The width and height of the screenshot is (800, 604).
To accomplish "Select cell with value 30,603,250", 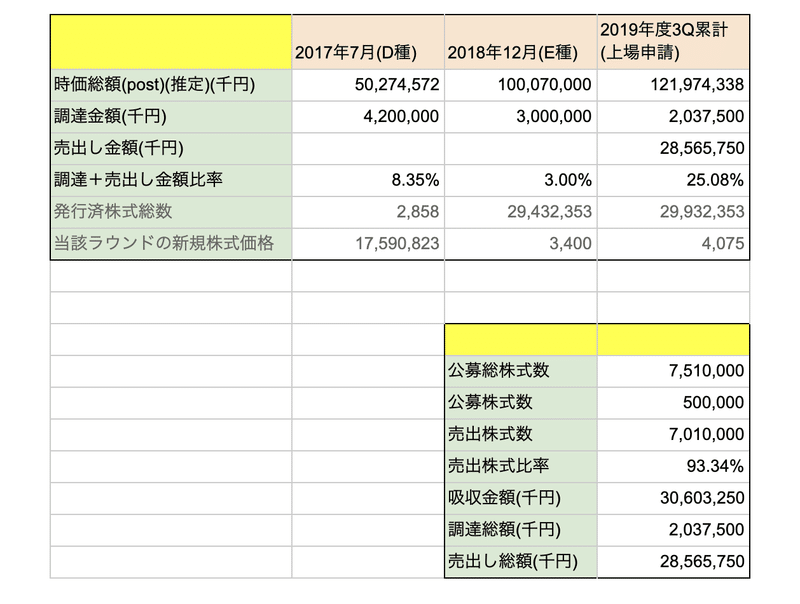I will tap(673, 498).
